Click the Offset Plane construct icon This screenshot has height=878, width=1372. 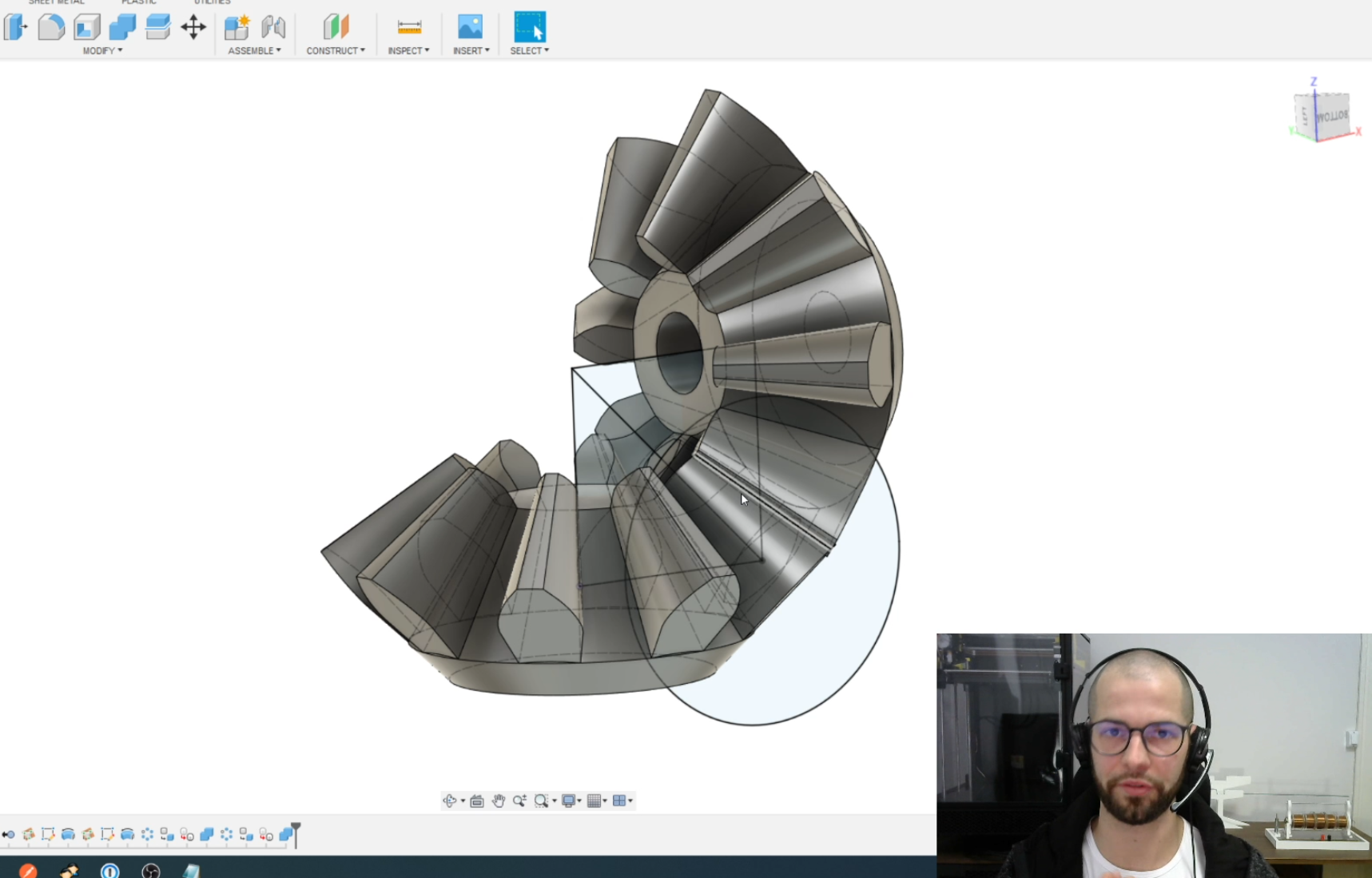click(x=336, y=27)
